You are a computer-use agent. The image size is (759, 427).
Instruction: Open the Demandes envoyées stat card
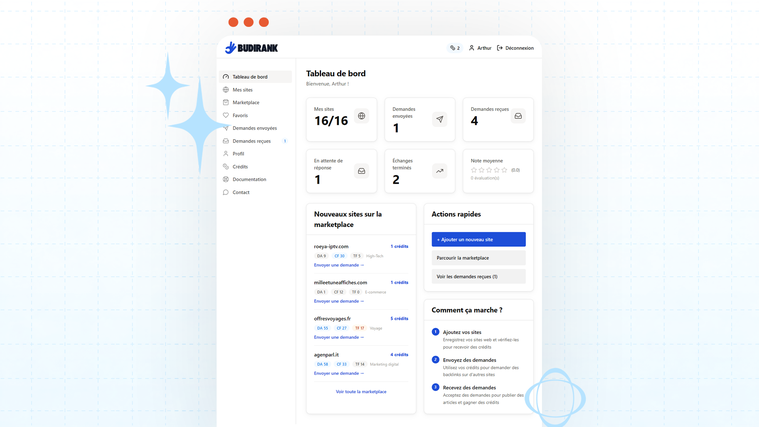pos(420,120)
